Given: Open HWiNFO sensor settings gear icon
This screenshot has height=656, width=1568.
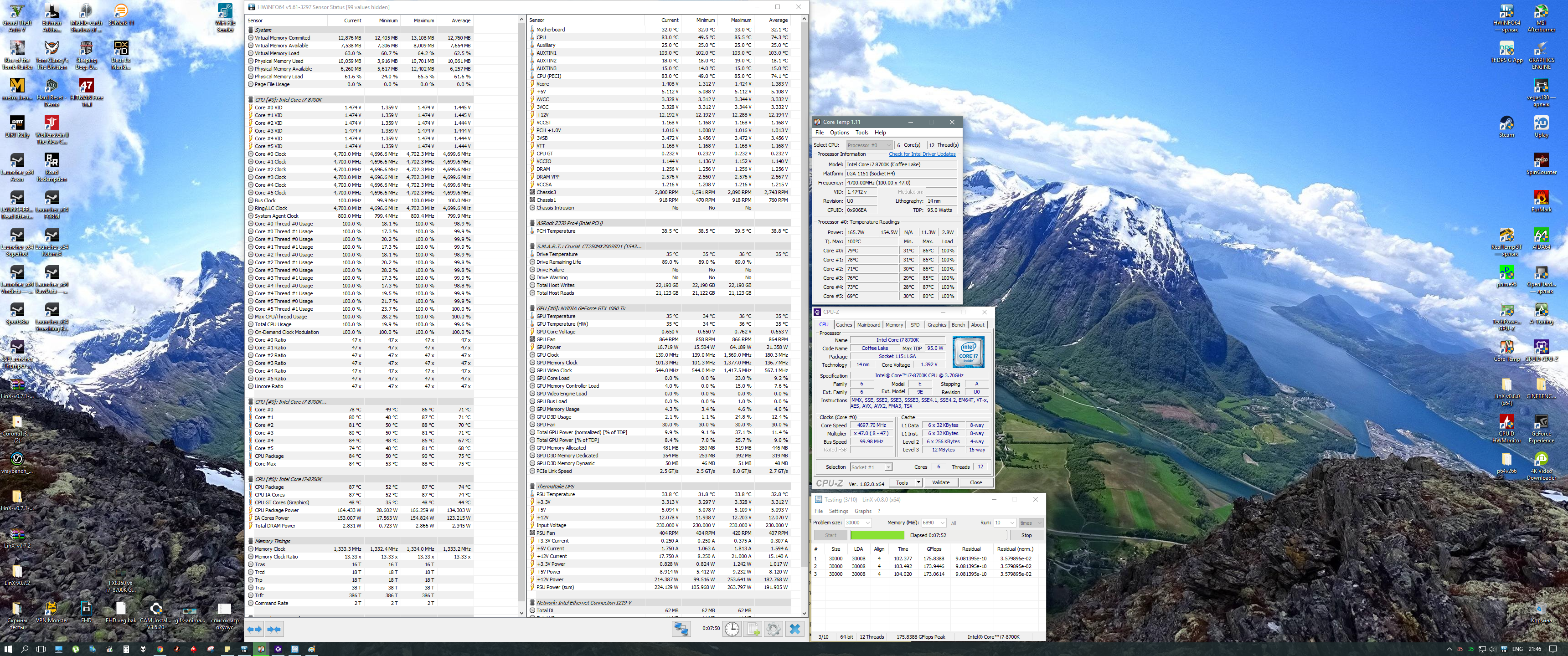Looking at the screenshot, I should 773,629.
